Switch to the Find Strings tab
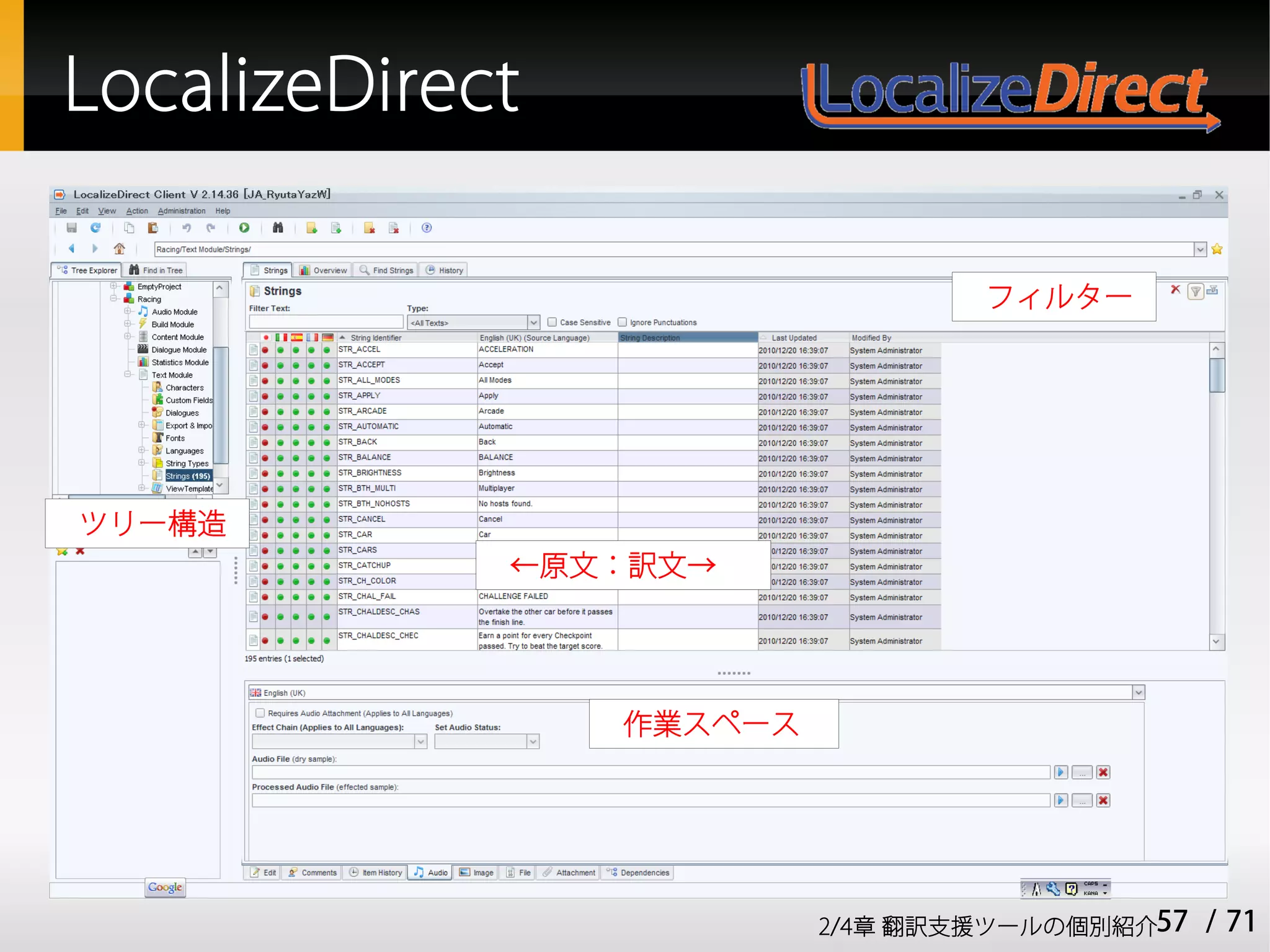1270x952 pixels. tap(386, 270)
